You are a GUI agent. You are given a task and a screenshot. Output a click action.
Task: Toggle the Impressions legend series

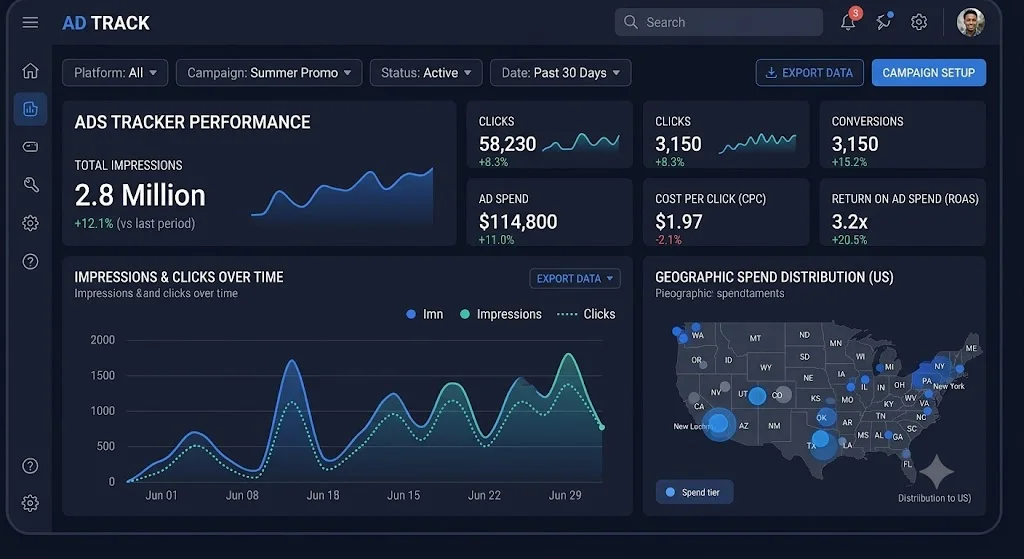(x=501, y=314)
